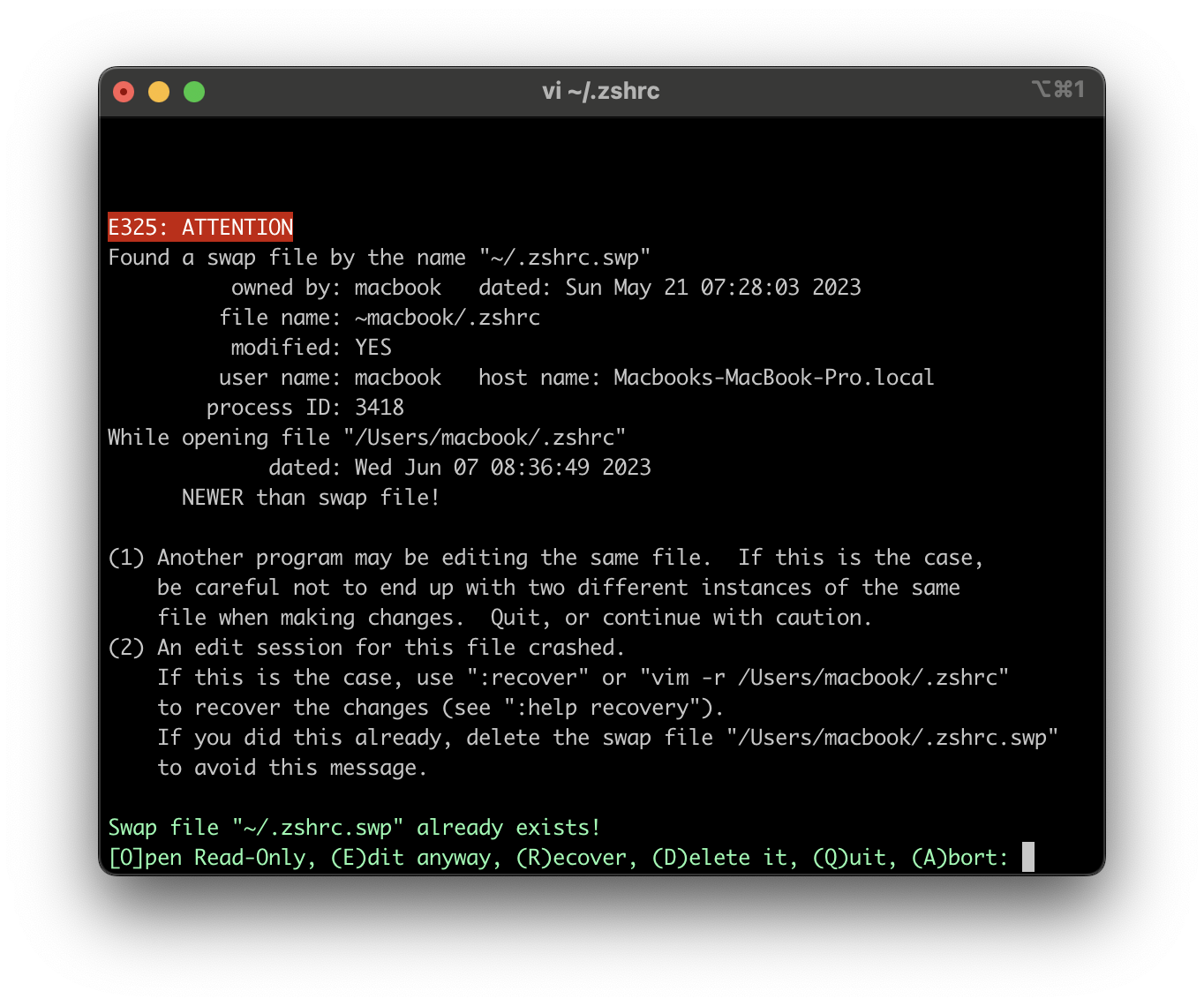Select the highlighted E325: ATTENTION banner

tap(200, 227)
